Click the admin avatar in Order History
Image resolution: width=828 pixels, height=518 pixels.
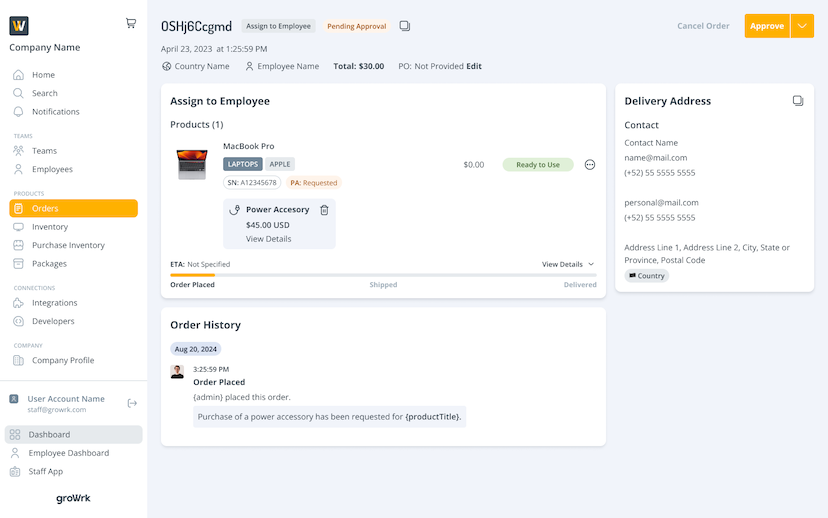click(x=177, y=371)
